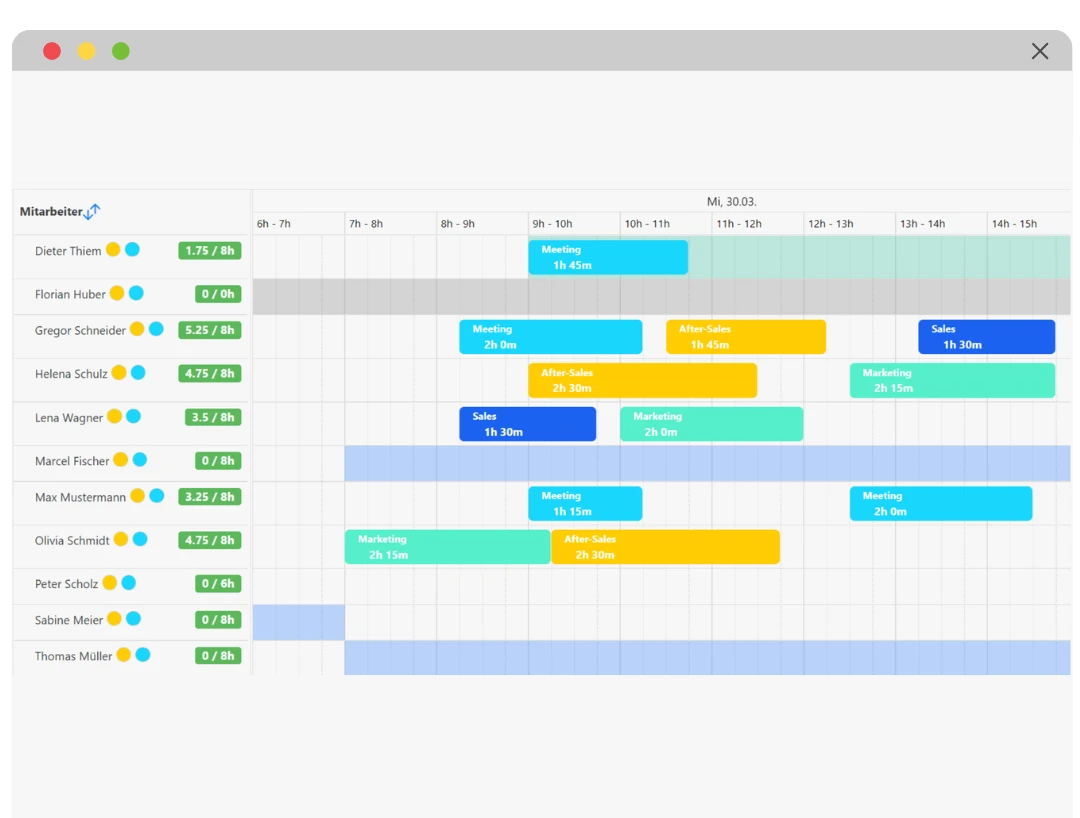Click the yellow dot beside Thomas Müller

(123, 655)
